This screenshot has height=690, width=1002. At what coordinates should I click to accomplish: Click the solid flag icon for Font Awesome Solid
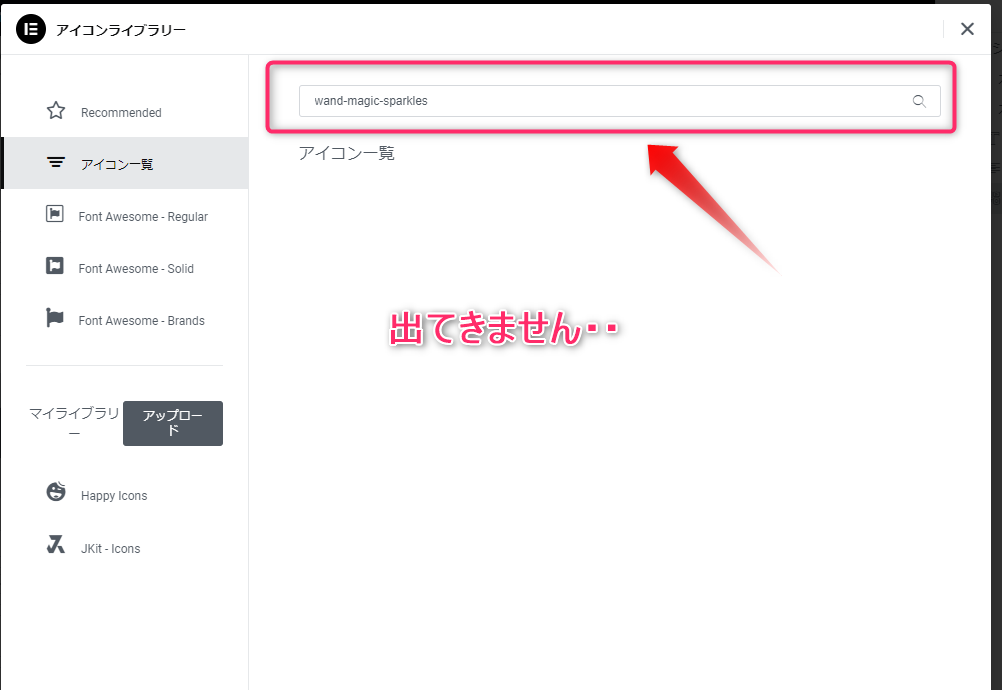tap(55, 267)
